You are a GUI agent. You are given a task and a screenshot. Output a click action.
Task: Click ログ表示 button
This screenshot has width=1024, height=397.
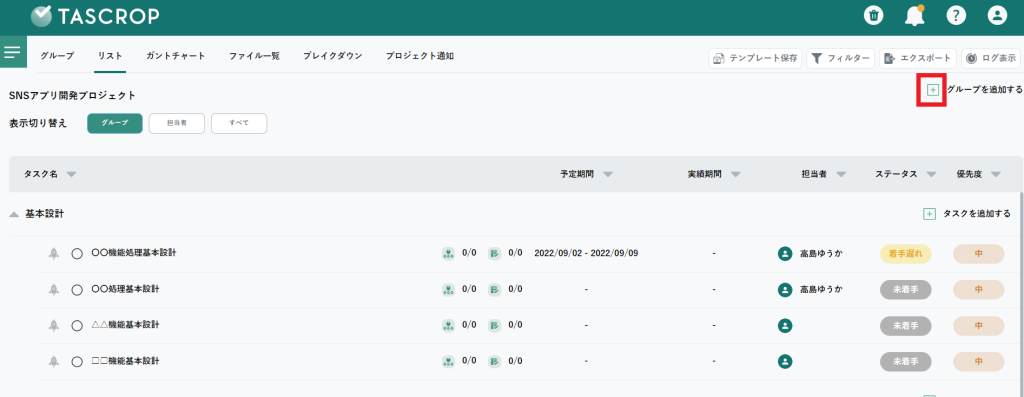pos(991,58)
